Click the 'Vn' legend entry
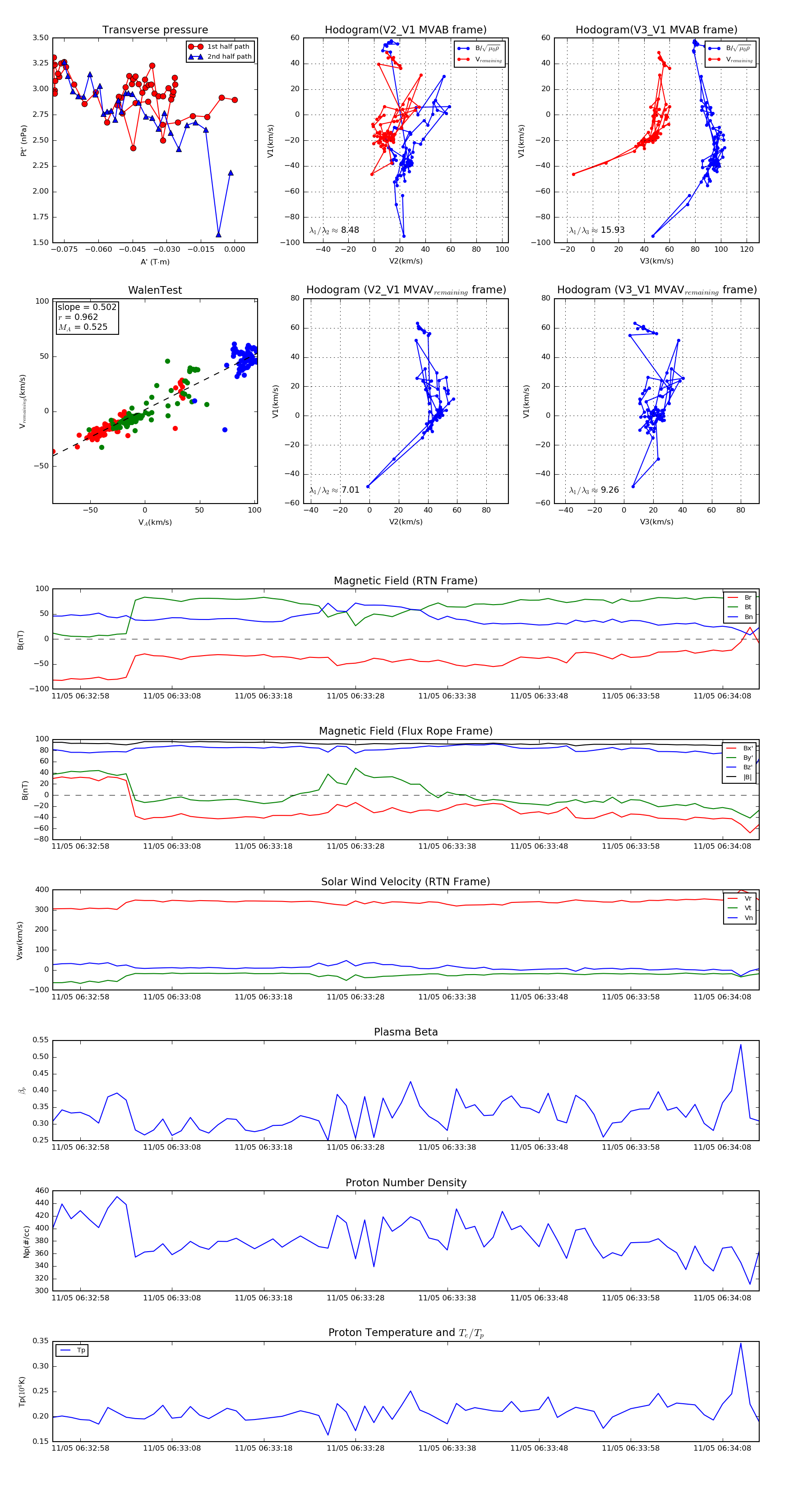The height and width of the screenshot is (1489, 812). pos(740,918)
